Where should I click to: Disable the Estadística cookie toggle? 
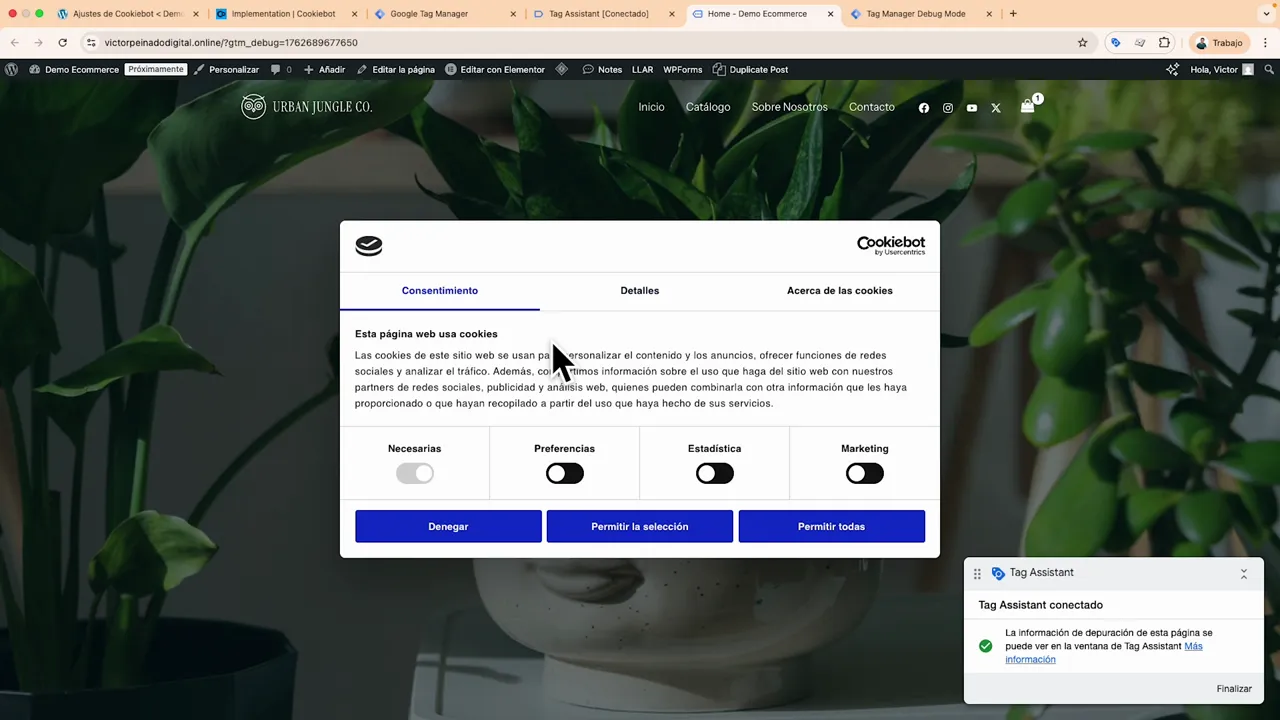pyautogui.click(x=714, y=473)
